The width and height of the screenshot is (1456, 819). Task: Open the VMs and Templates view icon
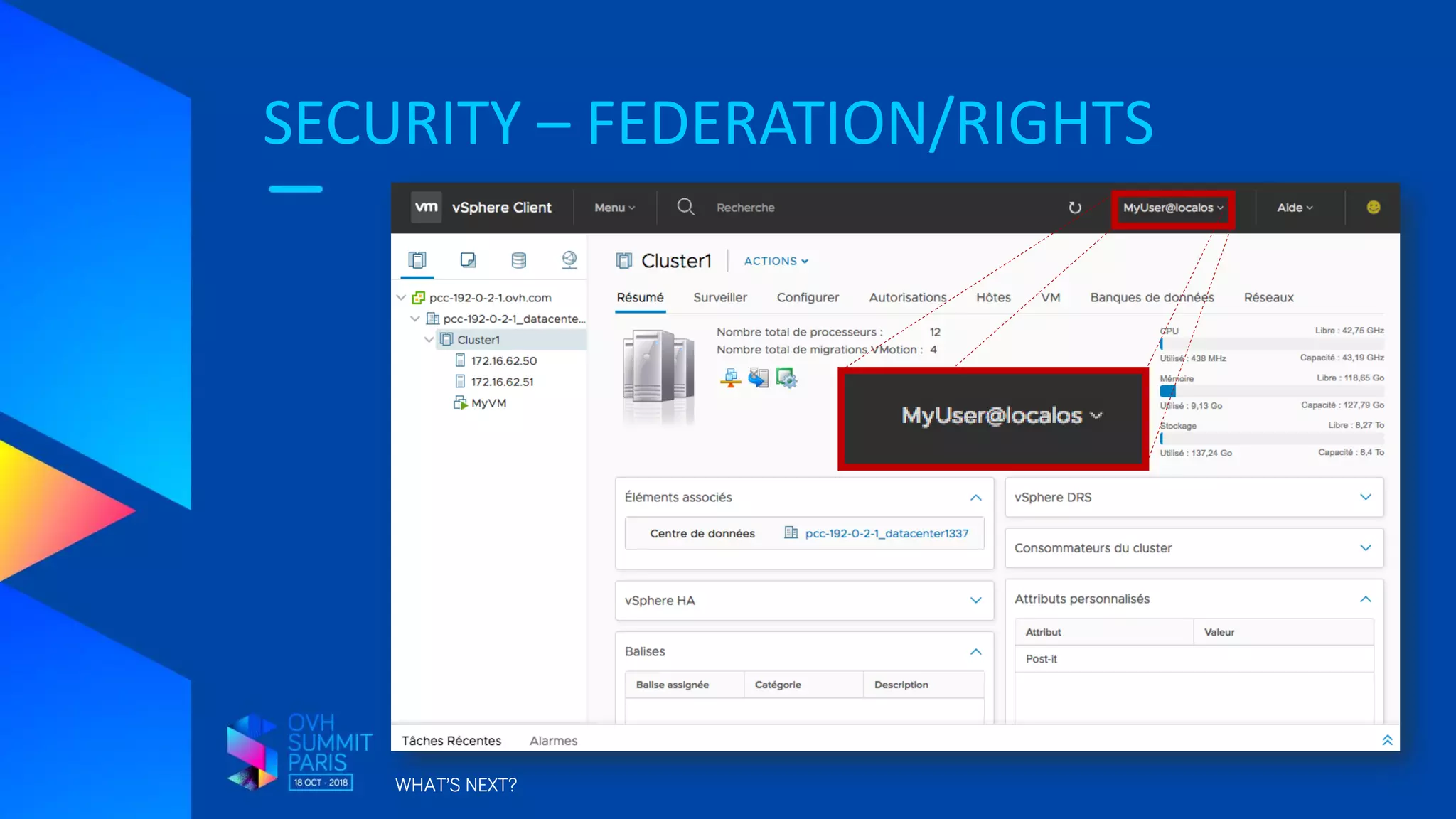click(x=468, y=260)
